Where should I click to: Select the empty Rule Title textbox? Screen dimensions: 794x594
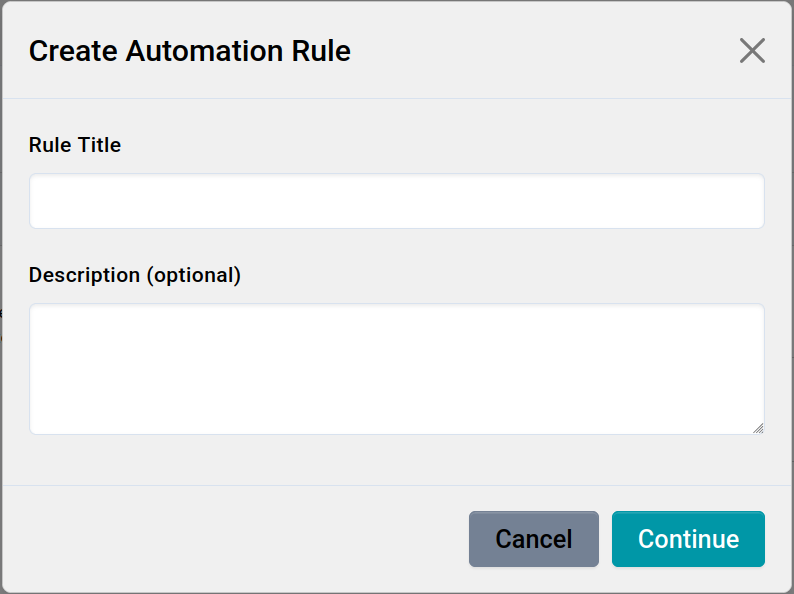coord(397,201)
